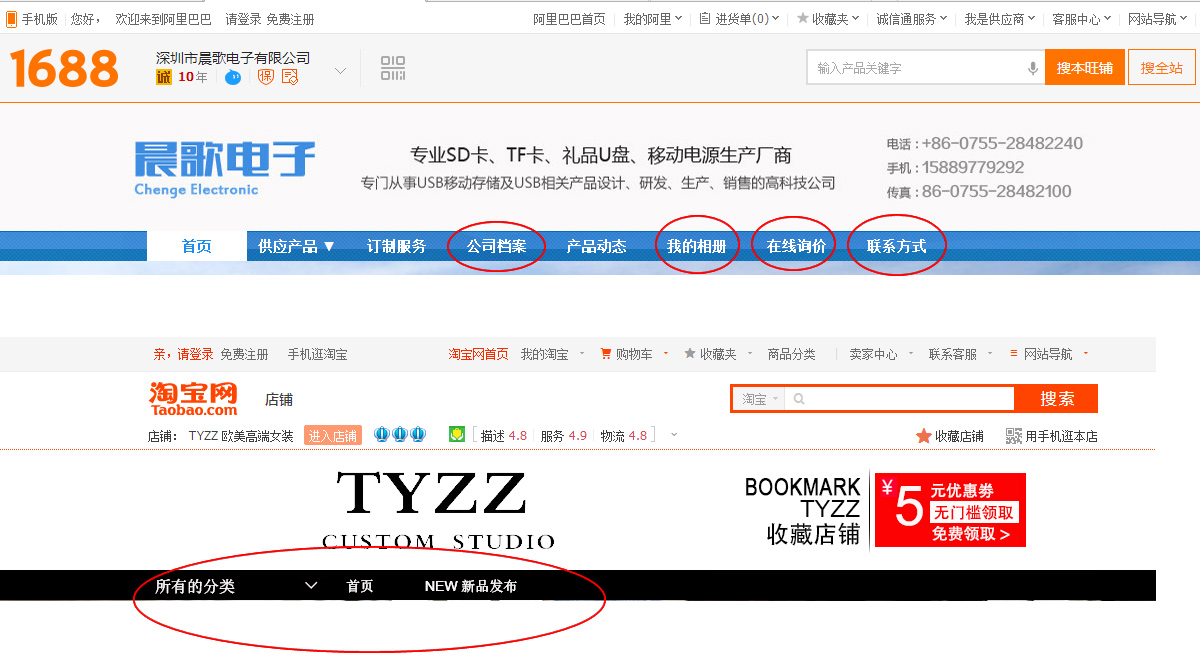This screenshot has height=670, width=1200.
Task: Open the 在线询价 nav item
Action: [796, 246]
